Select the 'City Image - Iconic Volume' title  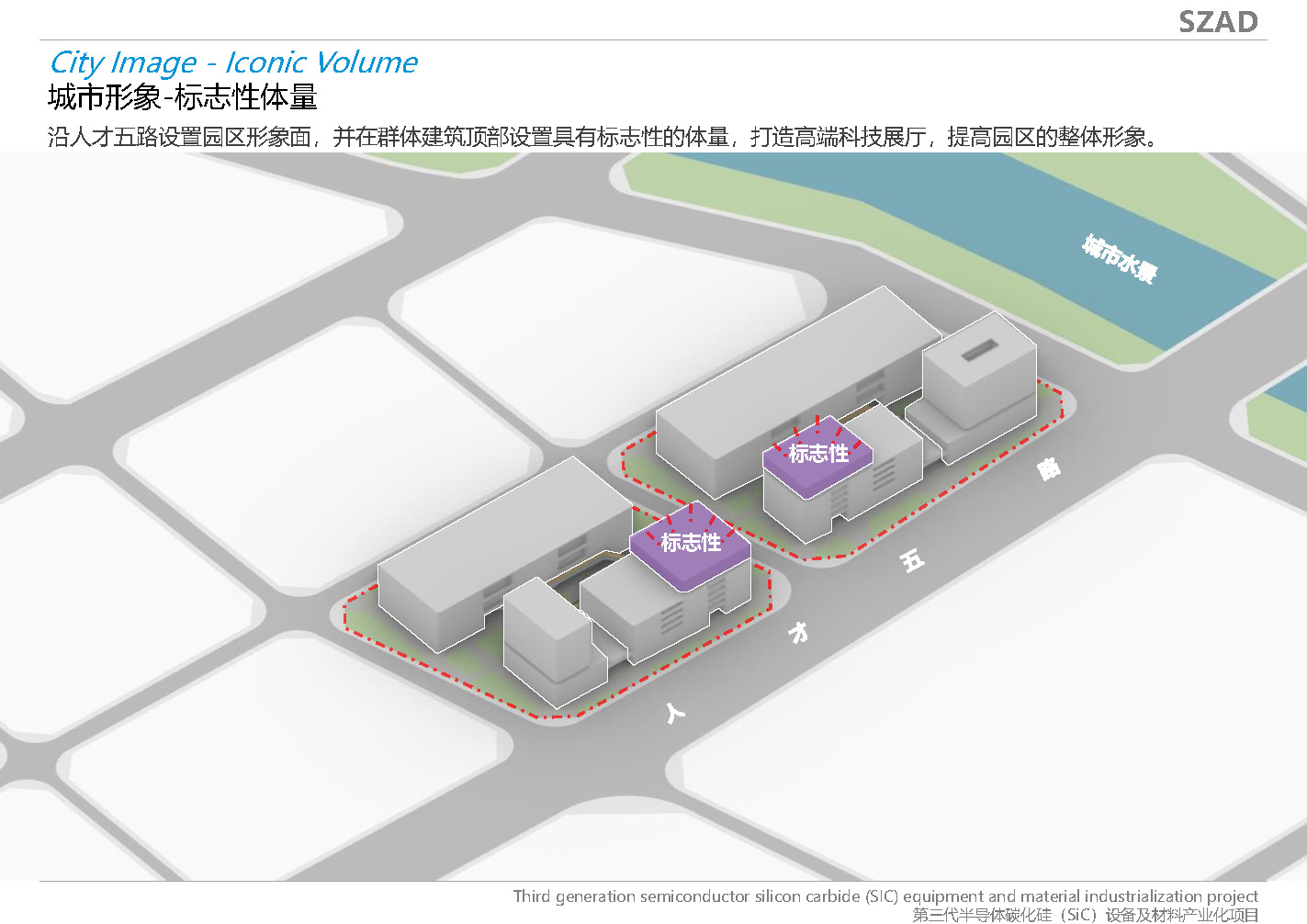click(233, 62)
